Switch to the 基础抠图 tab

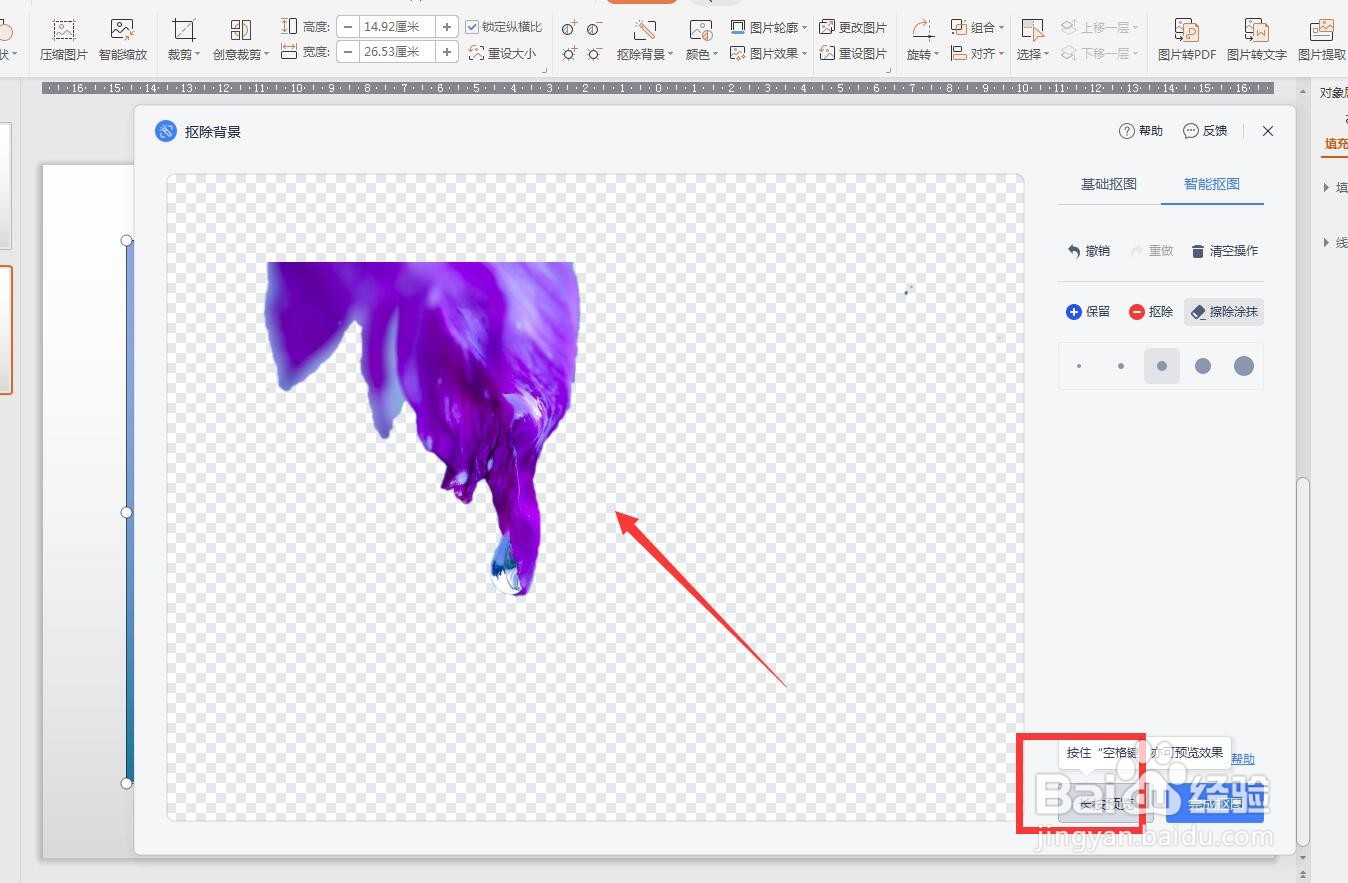1109,184
